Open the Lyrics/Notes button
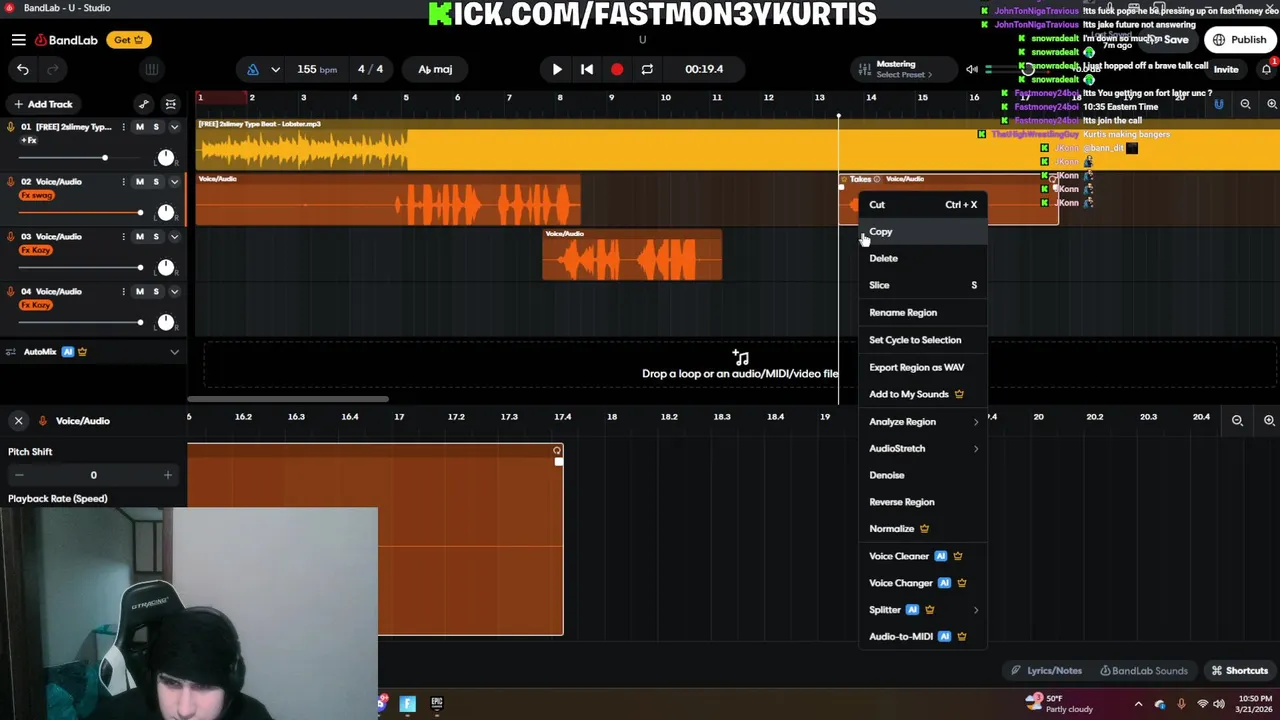 [x=1046, y=671]
